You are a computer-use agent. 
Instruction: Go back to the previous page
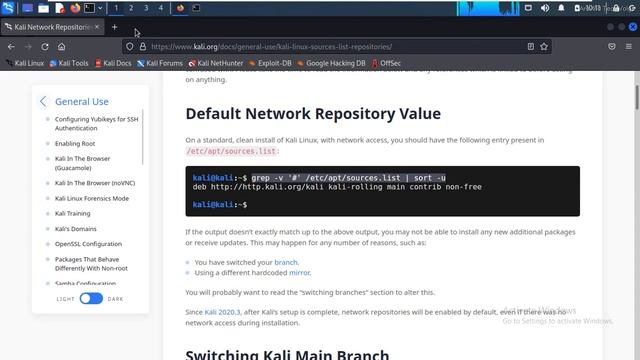tap(11, 47)
